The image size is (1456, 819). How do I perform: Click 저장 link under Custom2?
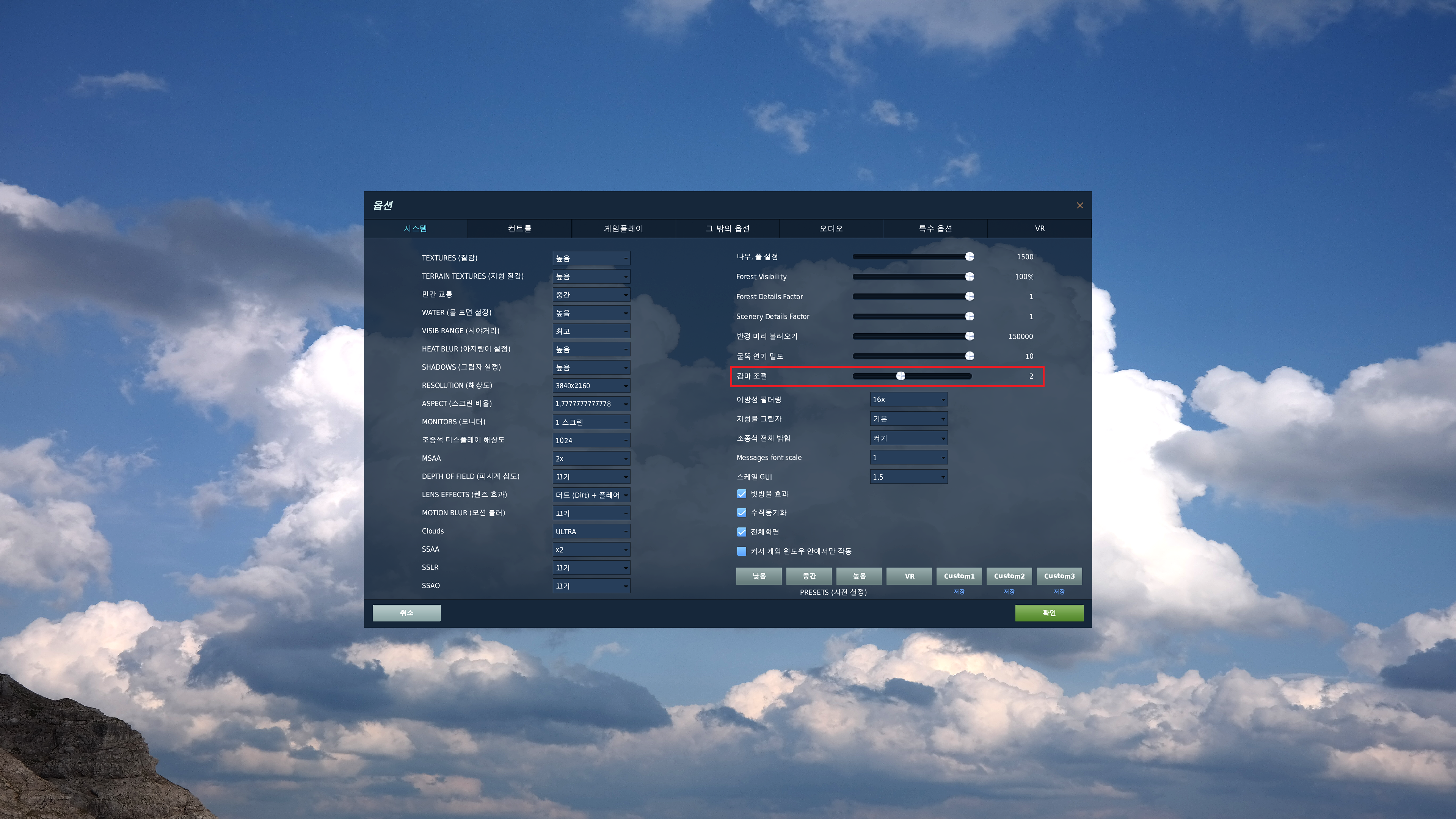pyautogui.click(x=1009, y=592)
